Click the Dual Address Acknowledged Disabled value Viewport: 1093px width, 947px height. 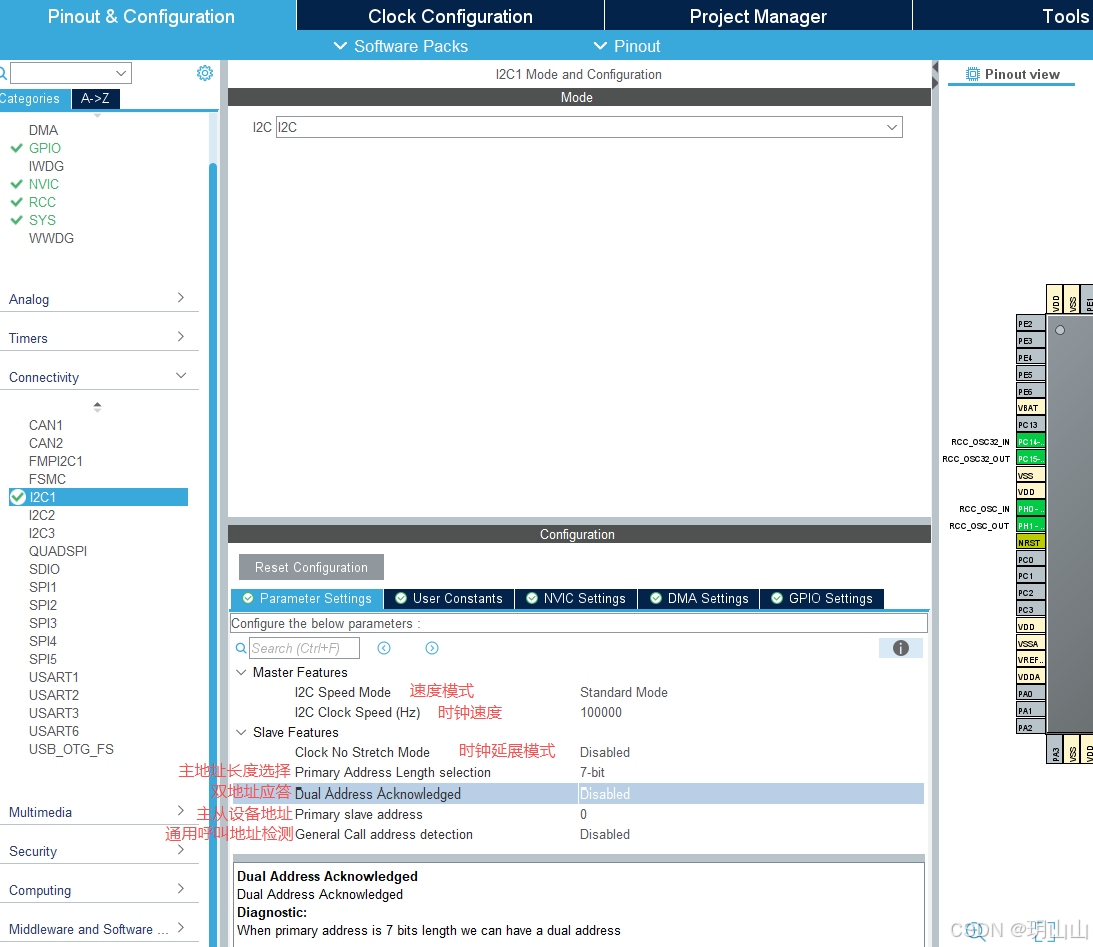605,794
